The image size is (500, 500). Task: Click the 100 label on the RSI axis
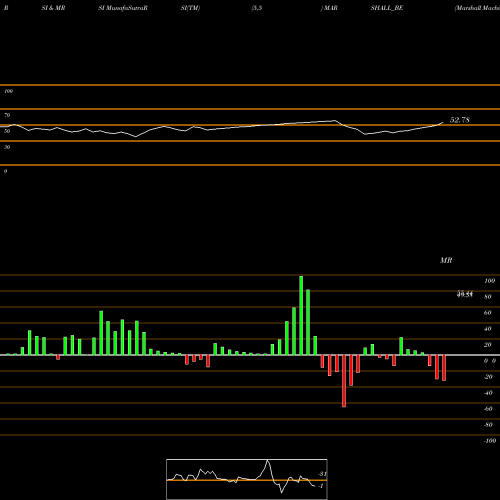coord(8,91)
